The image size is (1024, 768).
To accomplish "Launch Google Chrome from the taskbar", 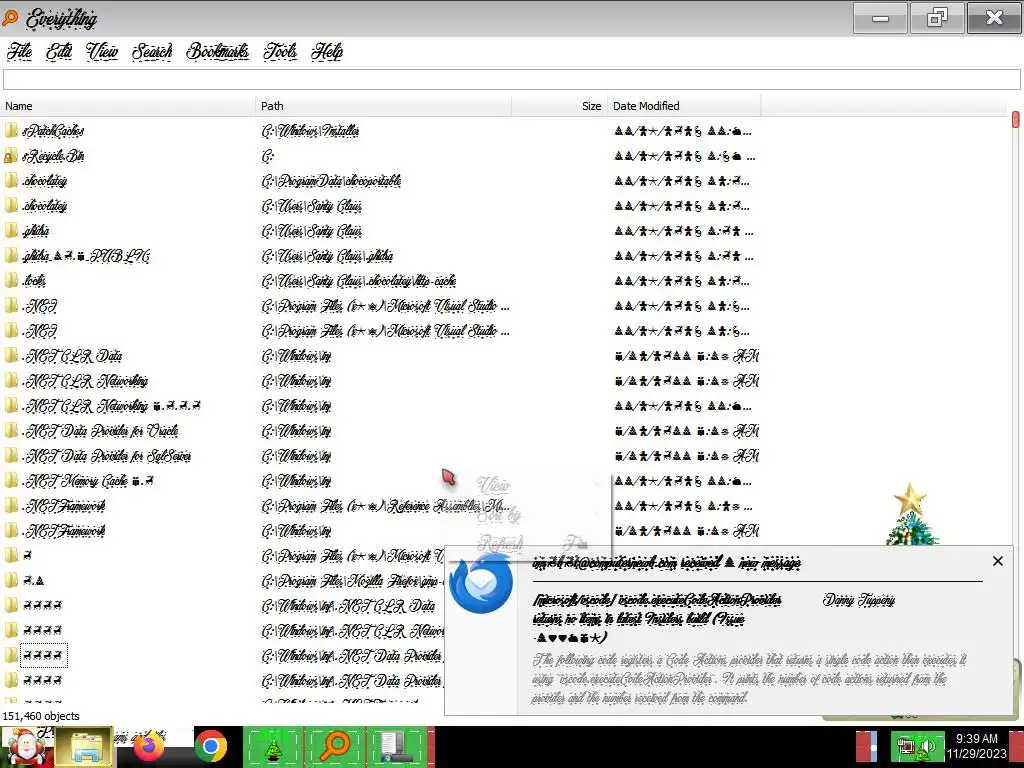I will [x=210, y=747].
